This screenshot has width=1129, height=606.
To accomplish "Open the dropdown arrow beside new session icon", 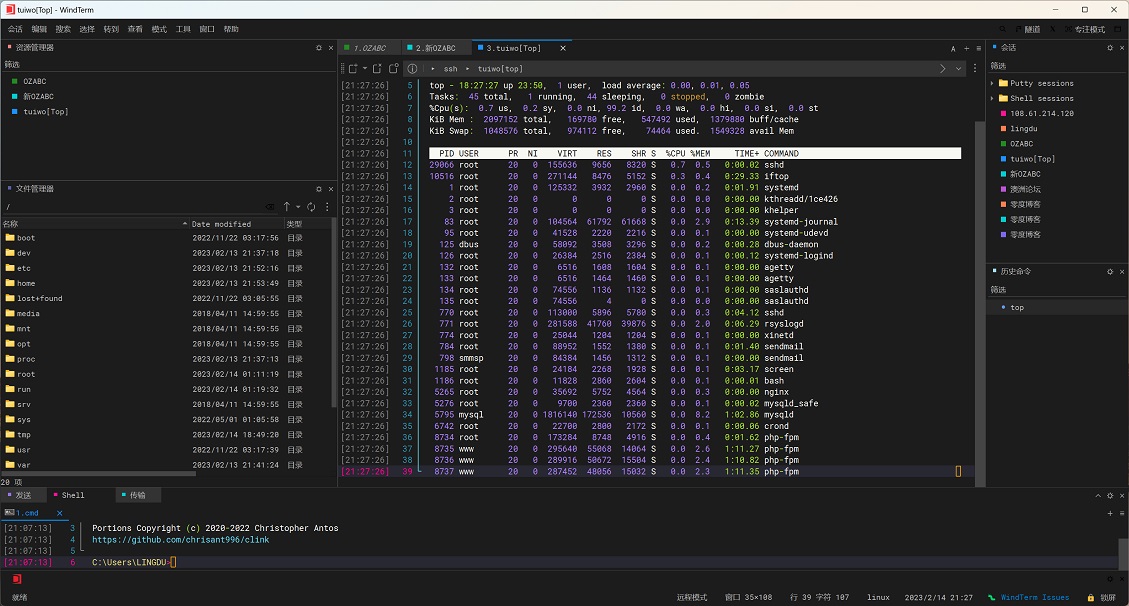I will (x=365, y=68).
